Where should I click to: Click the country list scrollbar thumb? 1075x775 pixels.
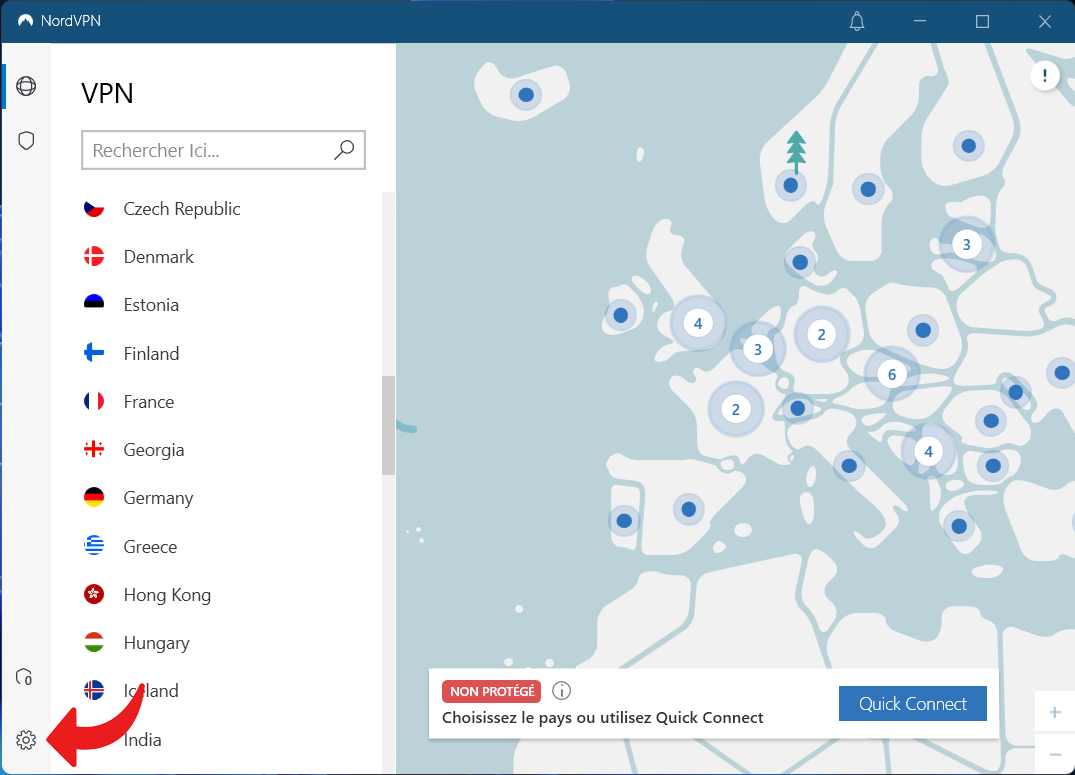coord(388,425)
